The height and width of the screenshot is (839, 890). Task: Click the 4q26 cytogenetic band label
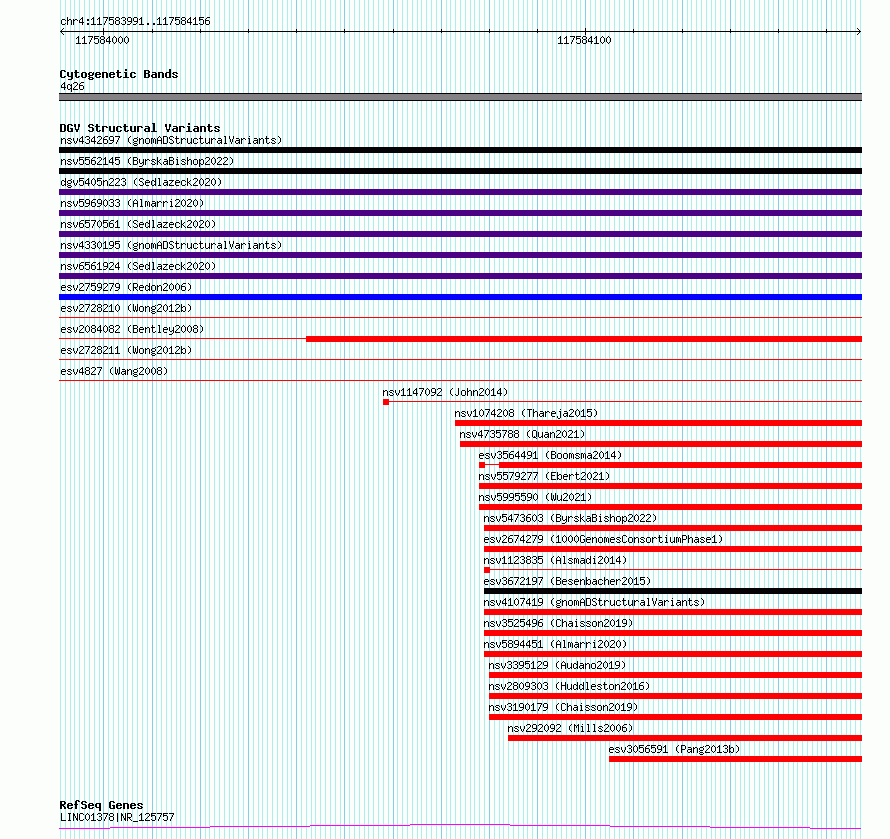point(72,86)
